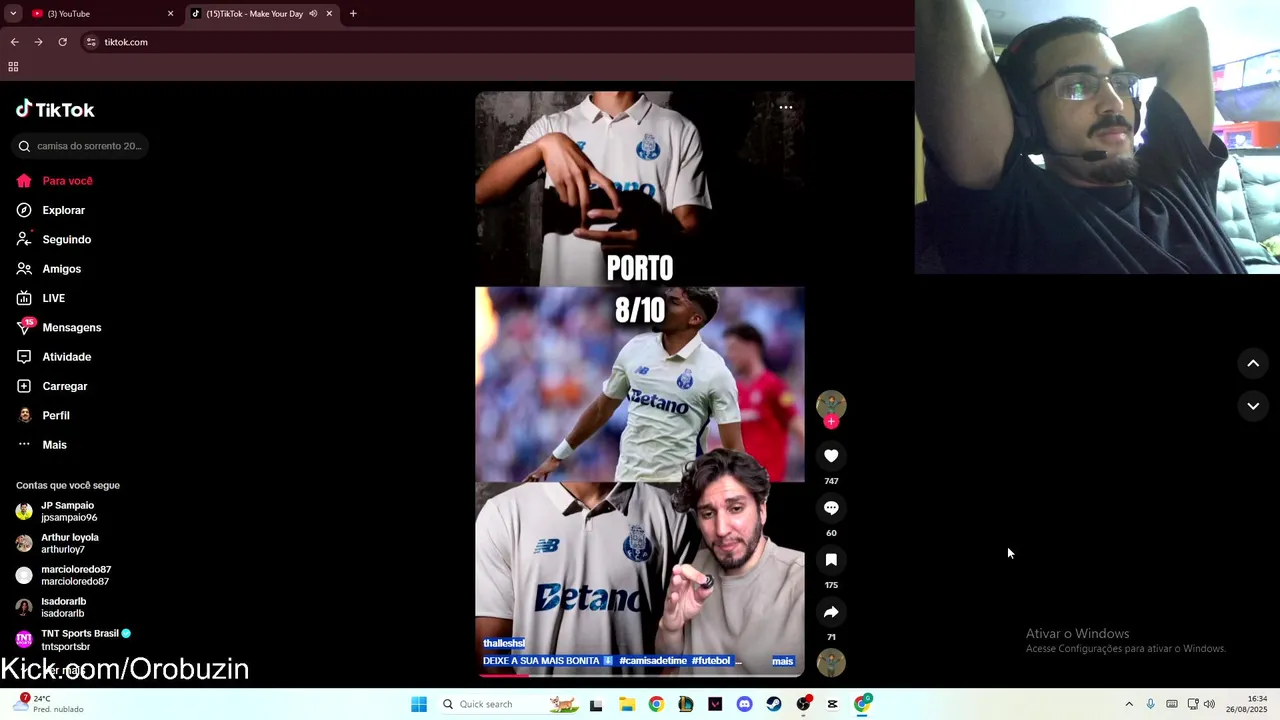
Task: Open Isadorarlb followed account
Action: coord(50,607)
